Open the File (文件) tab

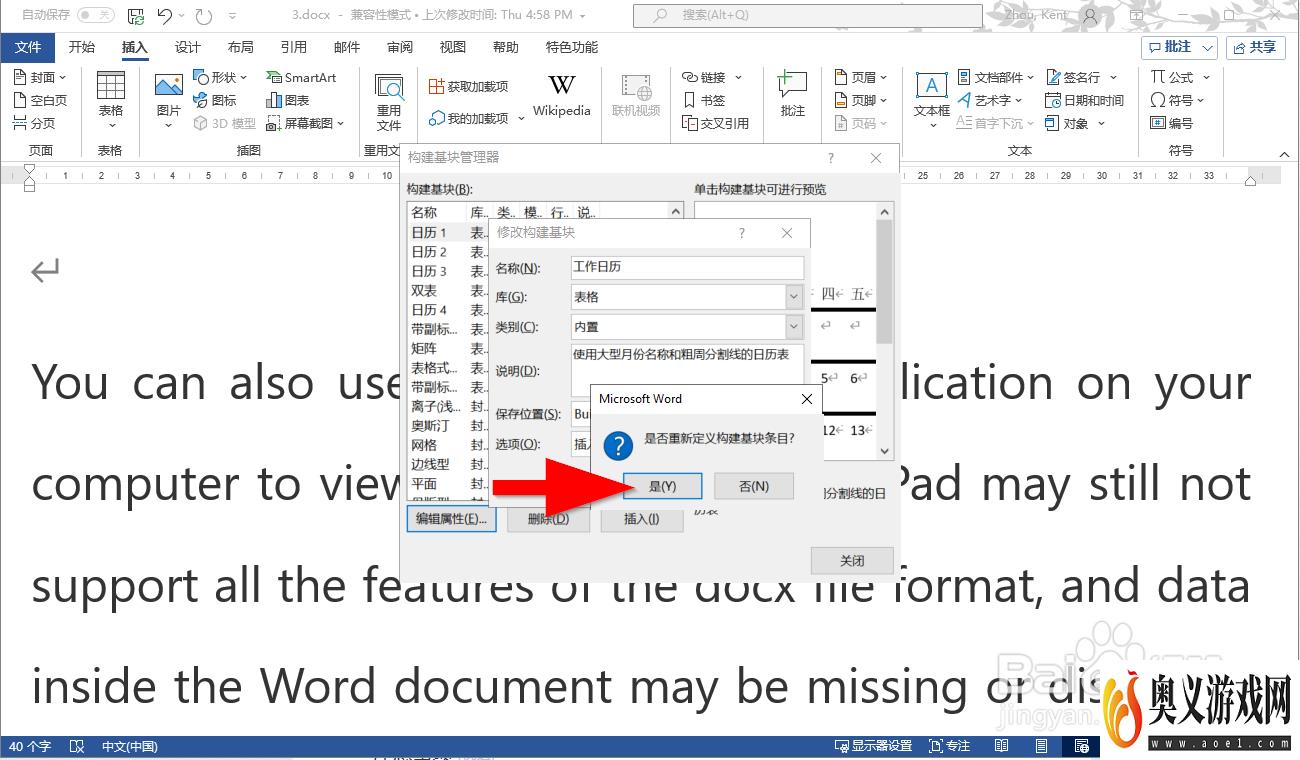pyautogui.click(x=28, y=47)
